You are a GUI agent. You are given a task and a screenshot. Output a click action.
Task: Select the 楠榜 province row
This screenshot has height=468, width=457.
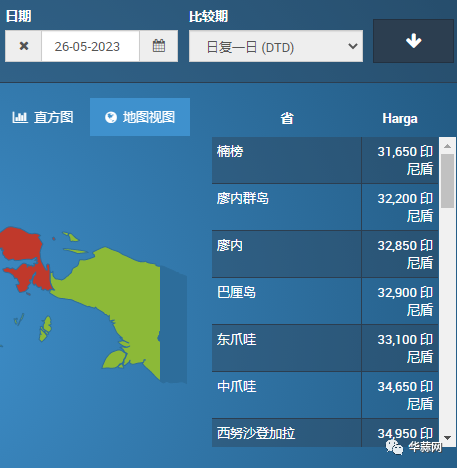325,160
